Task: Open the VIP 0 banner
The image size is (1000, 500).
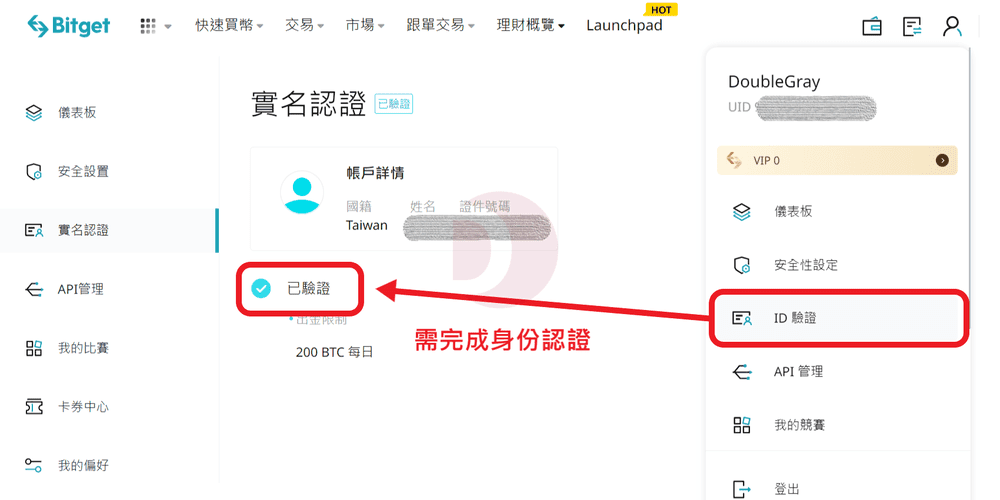Action: click(837, 161)
